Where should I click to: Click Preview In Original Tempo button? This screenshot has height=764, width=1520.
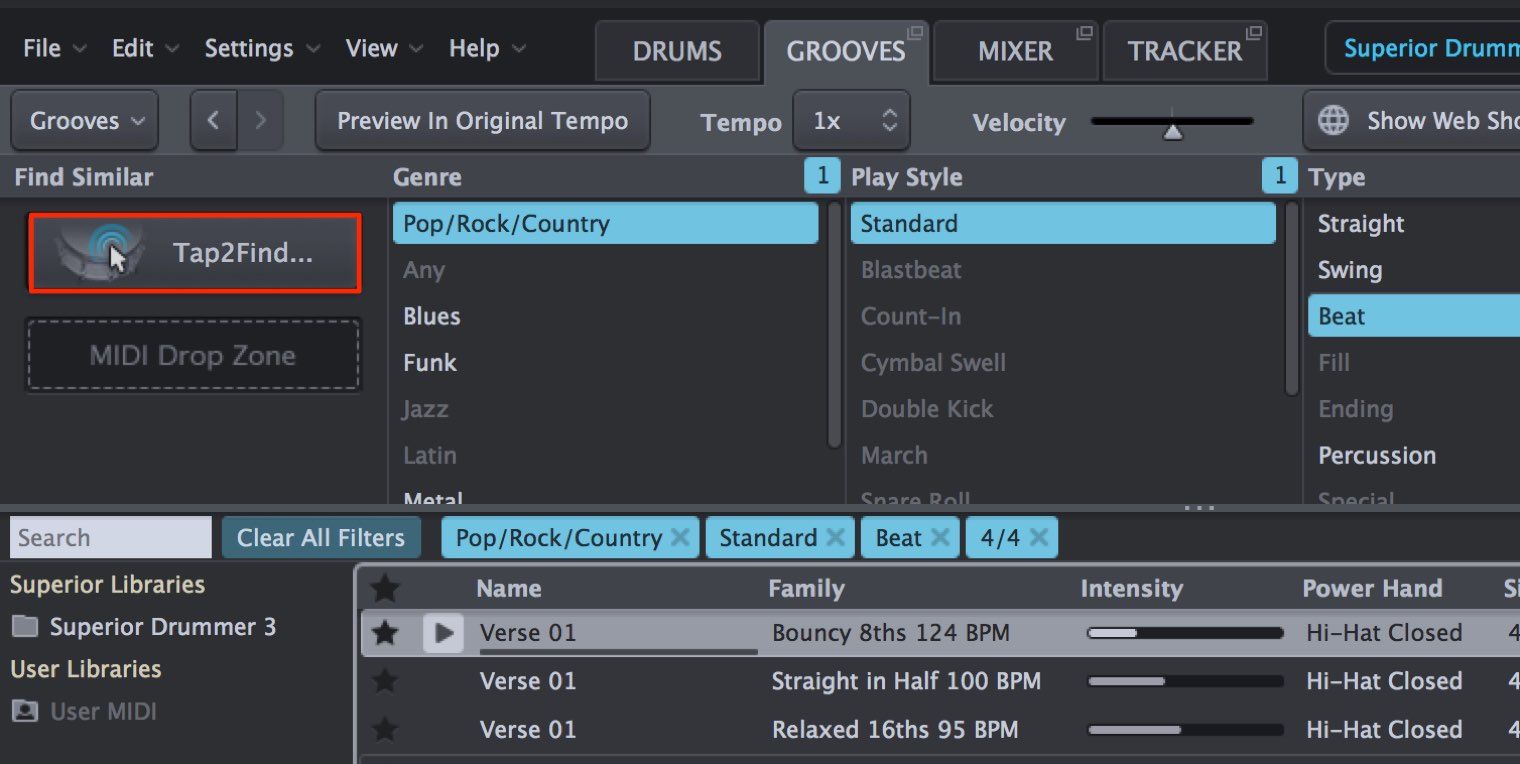click(482, 121)
